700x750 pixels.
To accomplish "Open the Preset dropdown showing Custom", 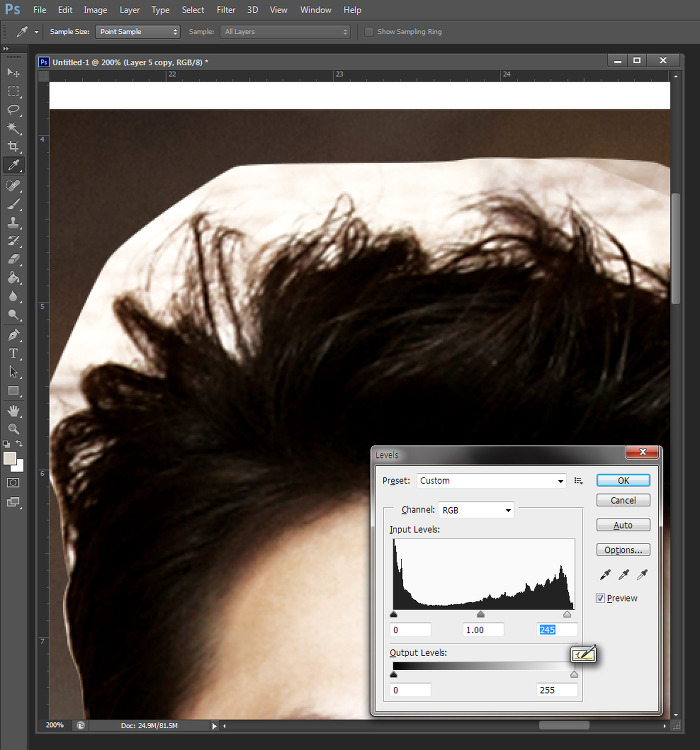I will 491,481.
